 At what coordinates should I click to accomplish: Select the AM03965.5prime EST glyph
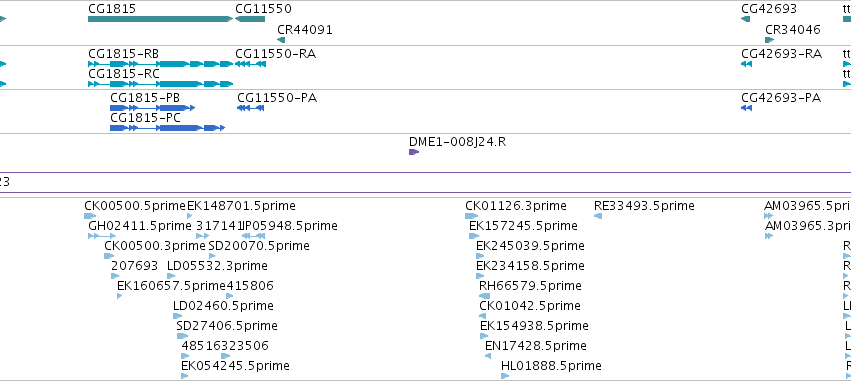coord(768,216)
